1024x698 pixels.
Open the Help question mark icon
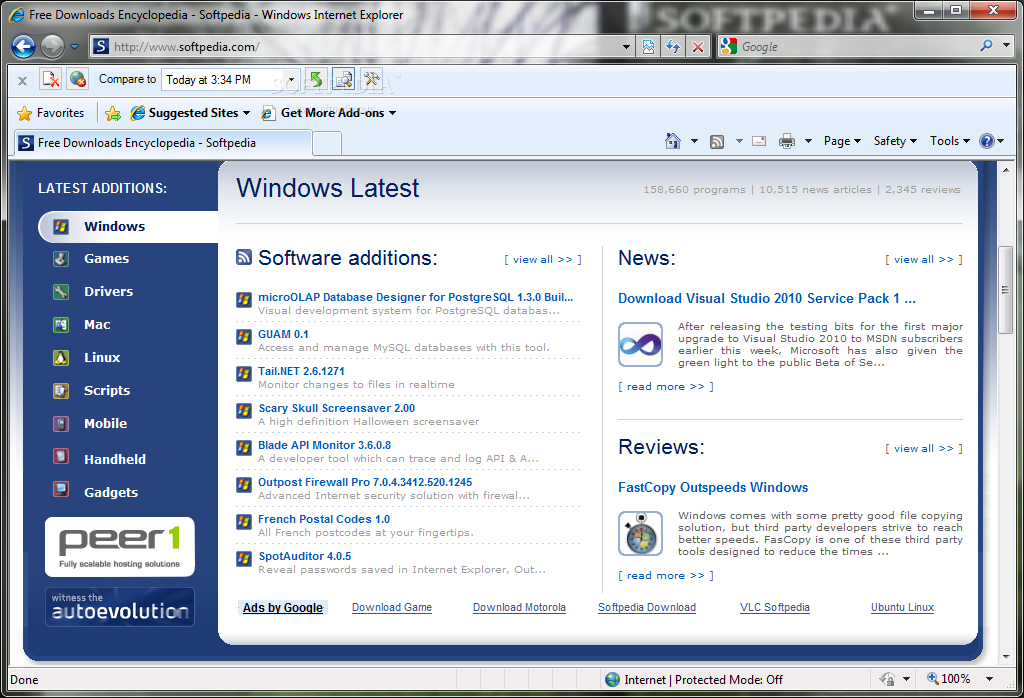[987, 141]
